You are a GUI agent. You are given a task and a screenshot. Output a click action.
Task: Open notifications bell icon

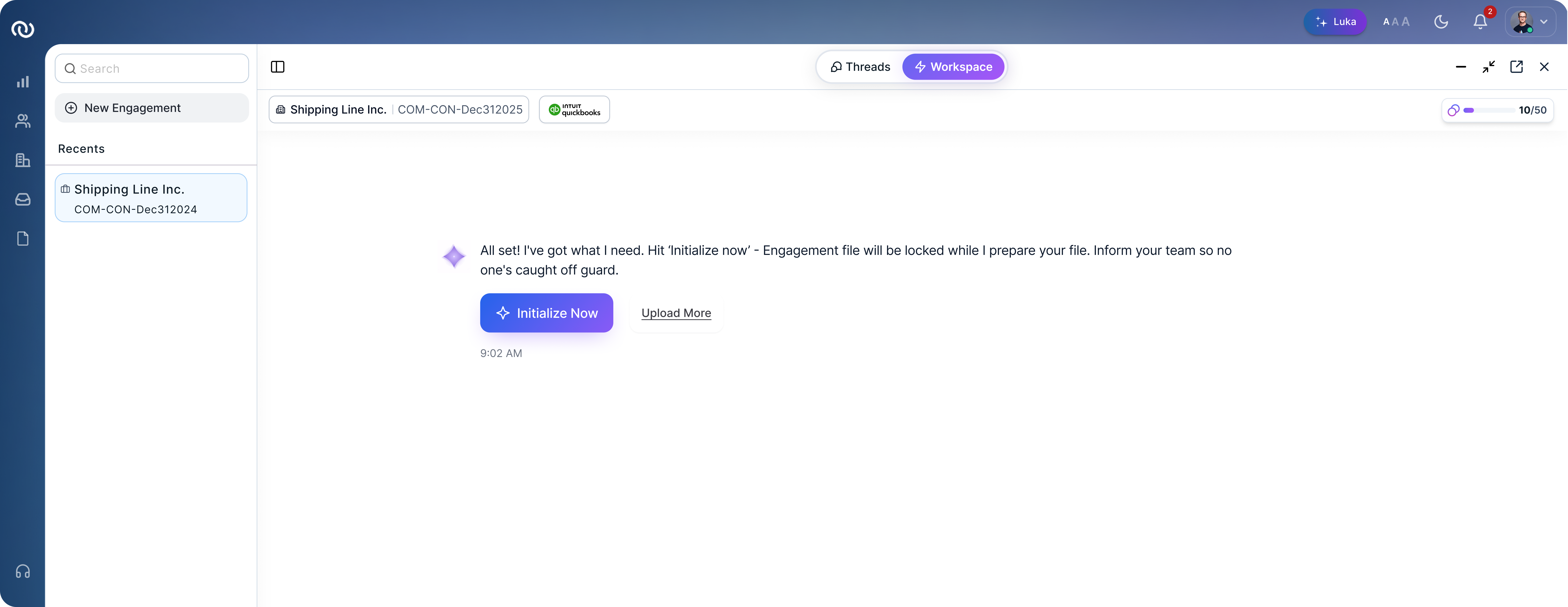pyautogui.click(x=1480, y=22)
